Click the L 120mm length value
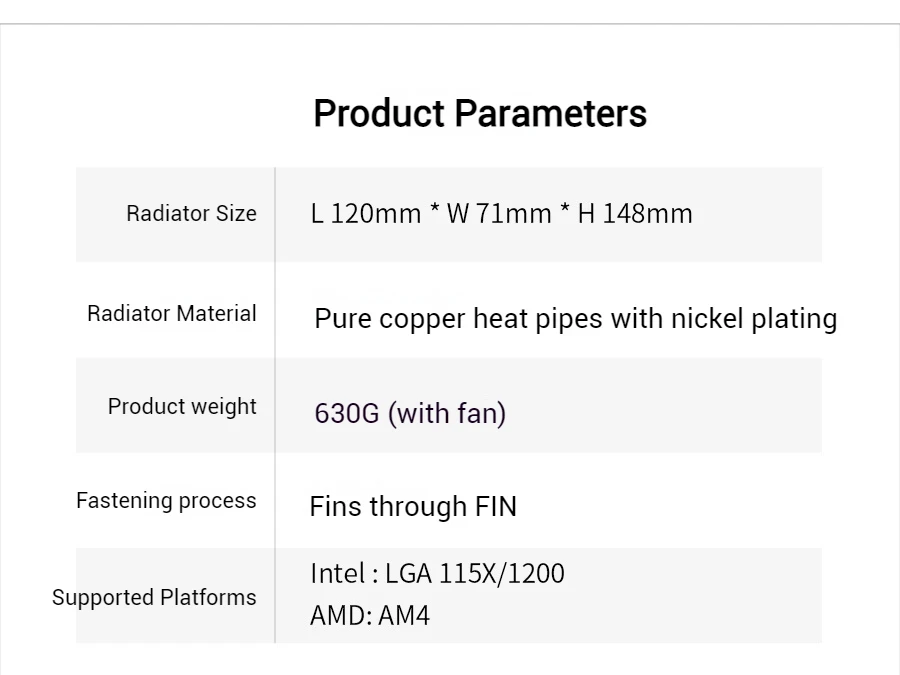 366,214
